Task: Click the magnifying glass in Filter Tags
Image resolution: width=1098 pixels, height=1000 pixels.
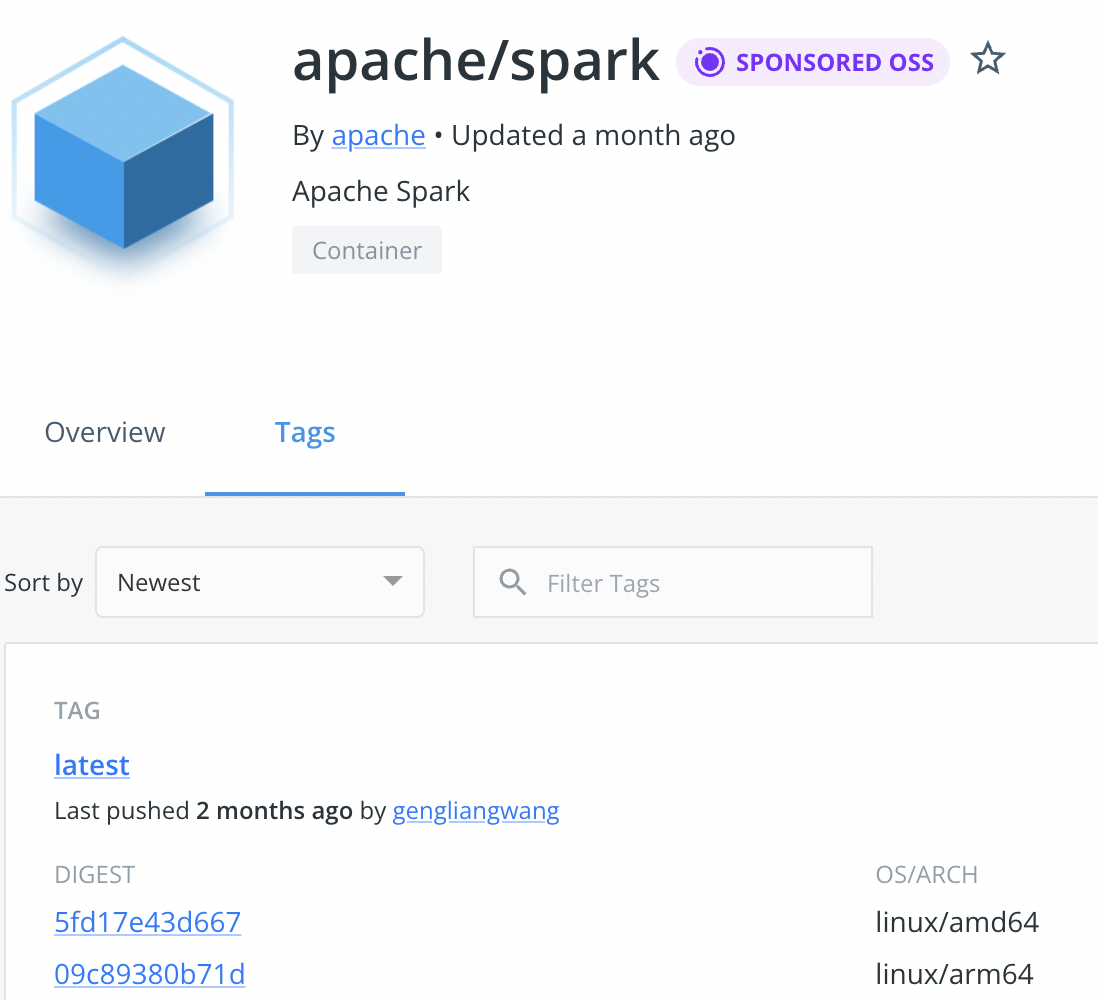Action: [x=513, y=581]
